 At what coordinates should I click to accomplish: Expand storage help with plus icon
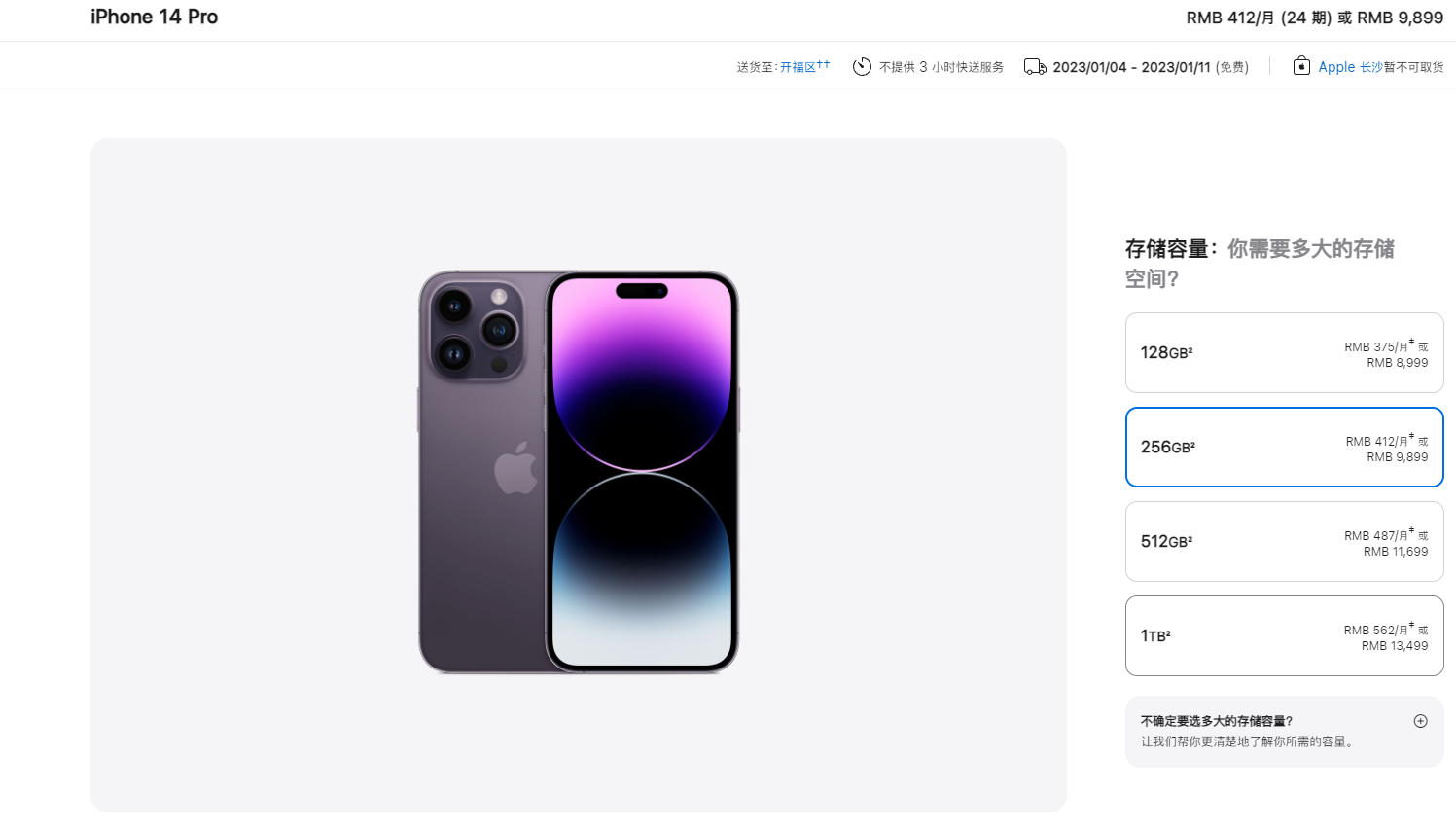pos(1420,721)
